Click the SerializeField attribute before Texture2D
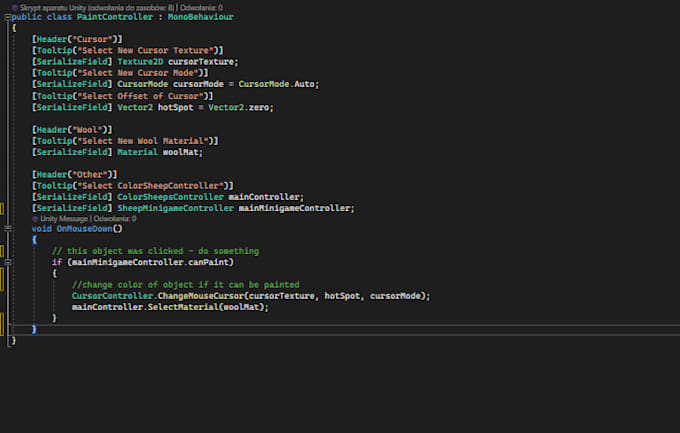 pos(72,62)
